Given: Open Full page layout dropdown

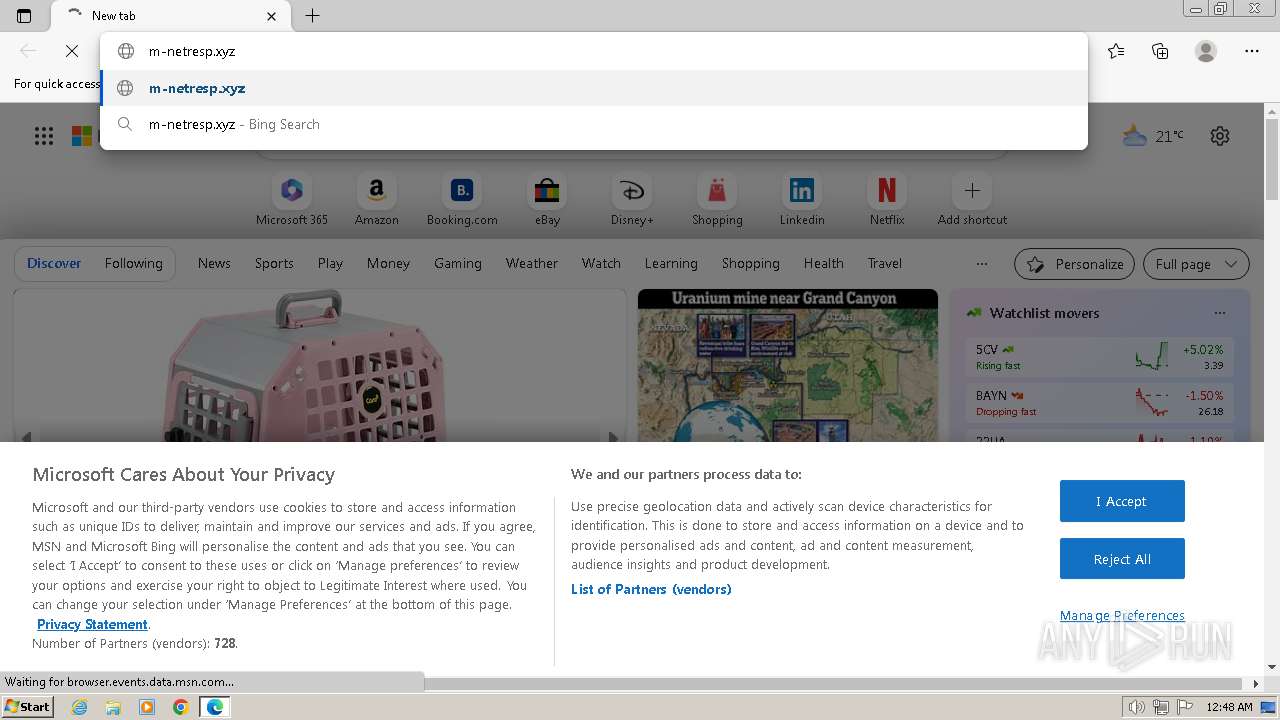Looking at the screenshot, I should pos(1196,264).
